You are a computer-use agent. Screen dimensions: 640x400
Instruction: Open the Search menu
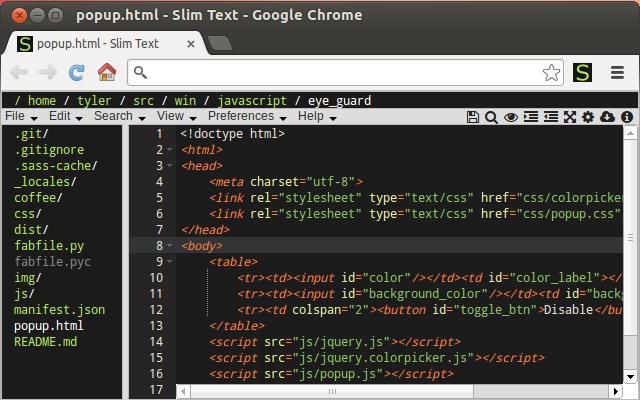click(120, 116)
